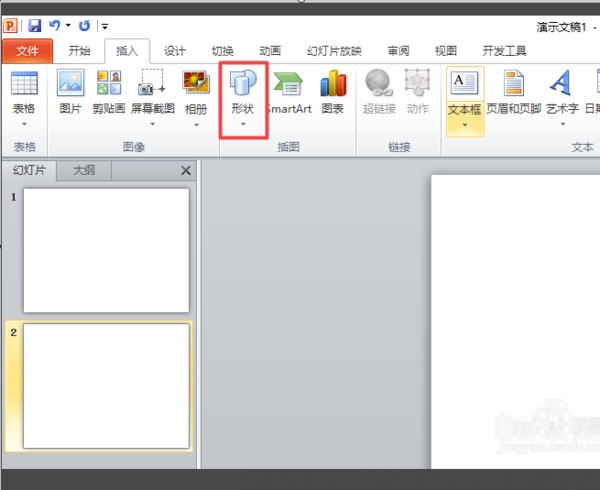Open the 文件 file menu
The width and height of the screenshot is (600, 490).
(x=27, y=51)
